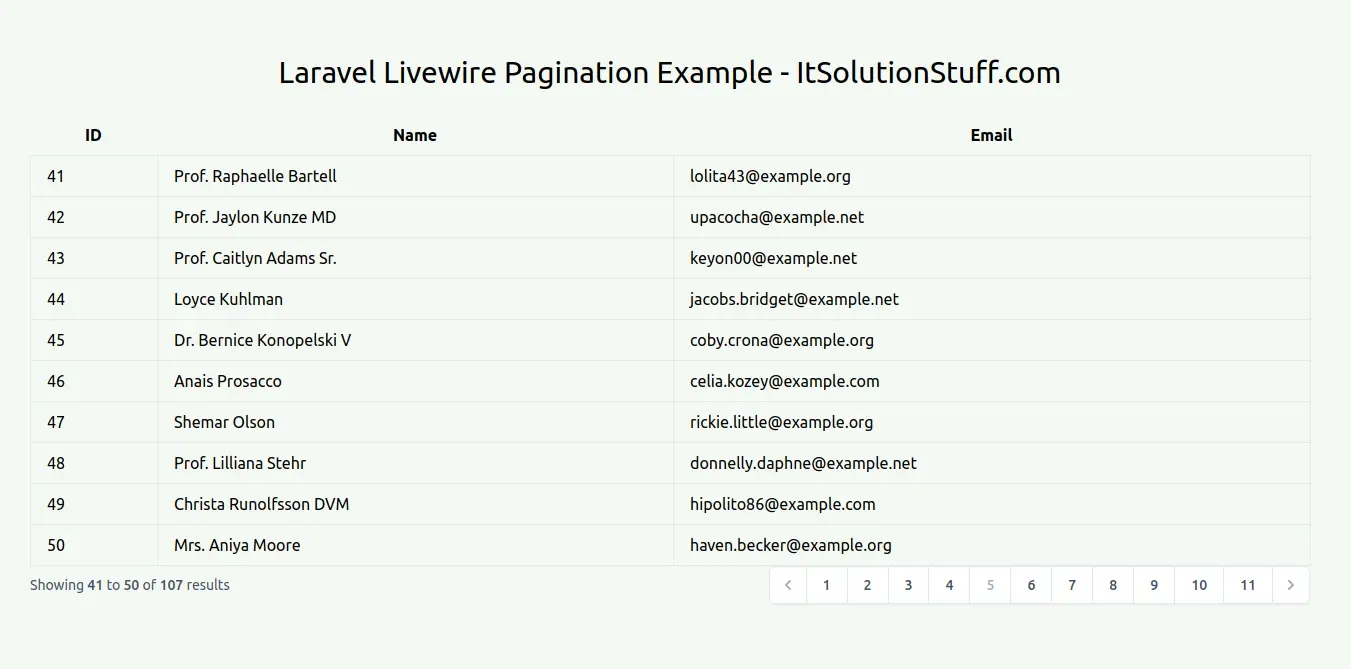Open page 2 of results
Screen dimensions: 1351x669
[867, 585]
